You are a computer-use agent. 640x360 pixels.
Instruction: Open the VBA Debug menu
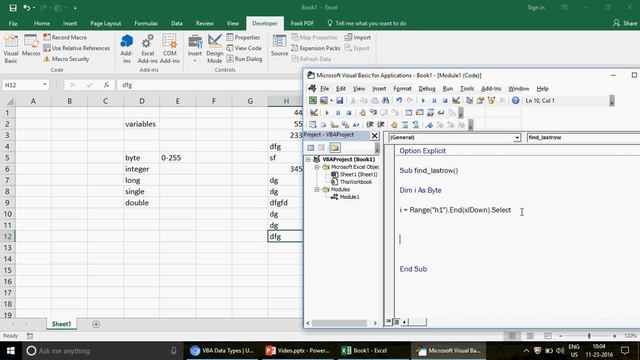click(x=427, y=89)
